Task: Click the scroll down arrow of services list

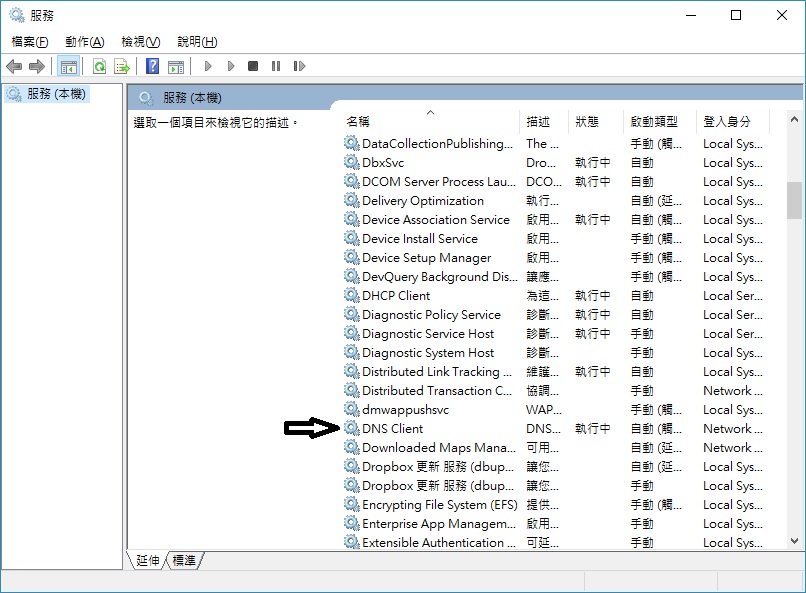Action: click(794, 541)
